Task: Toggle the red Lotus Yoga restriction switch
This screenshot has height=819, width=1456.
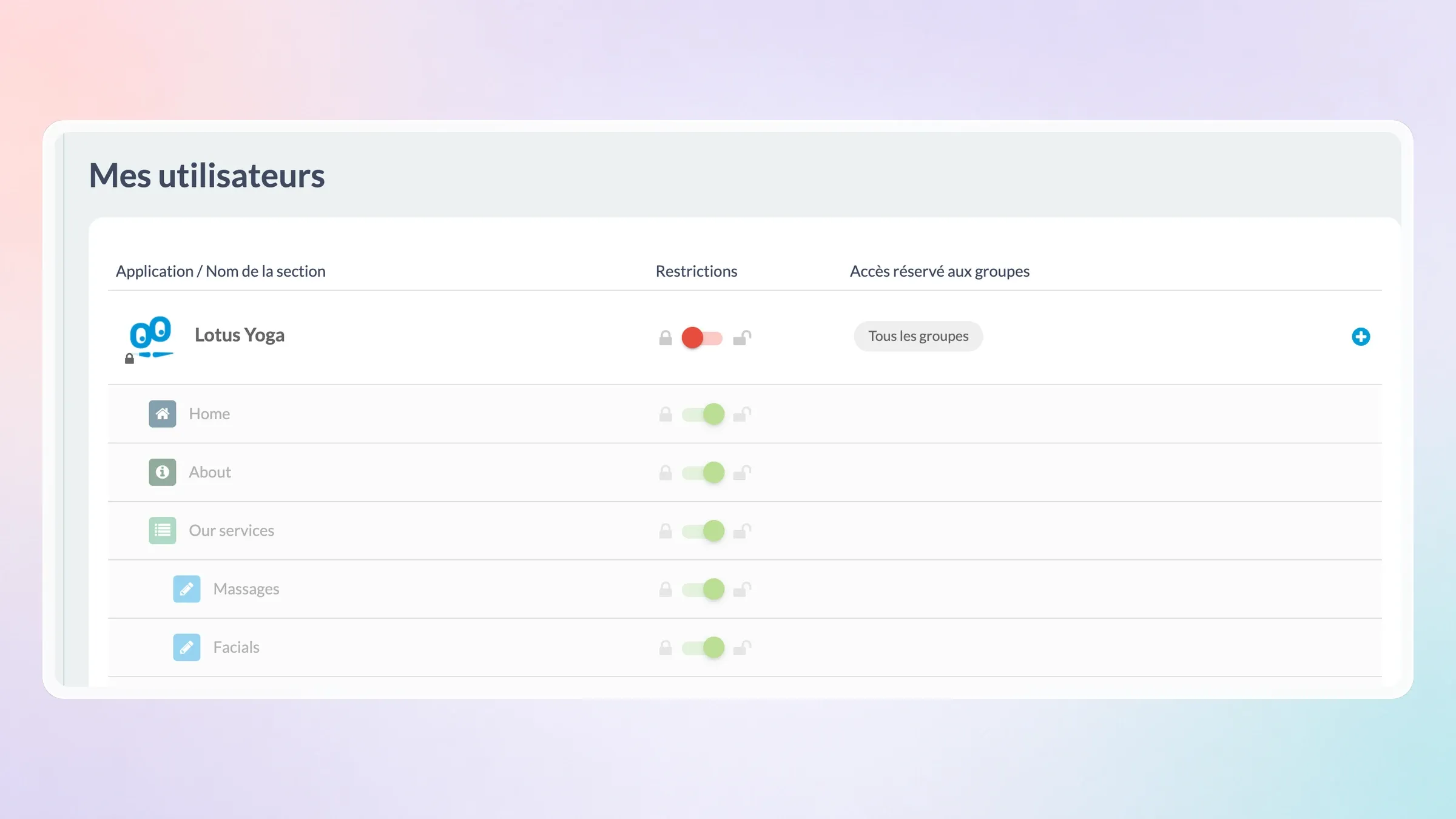Action: tap(703, 338)
